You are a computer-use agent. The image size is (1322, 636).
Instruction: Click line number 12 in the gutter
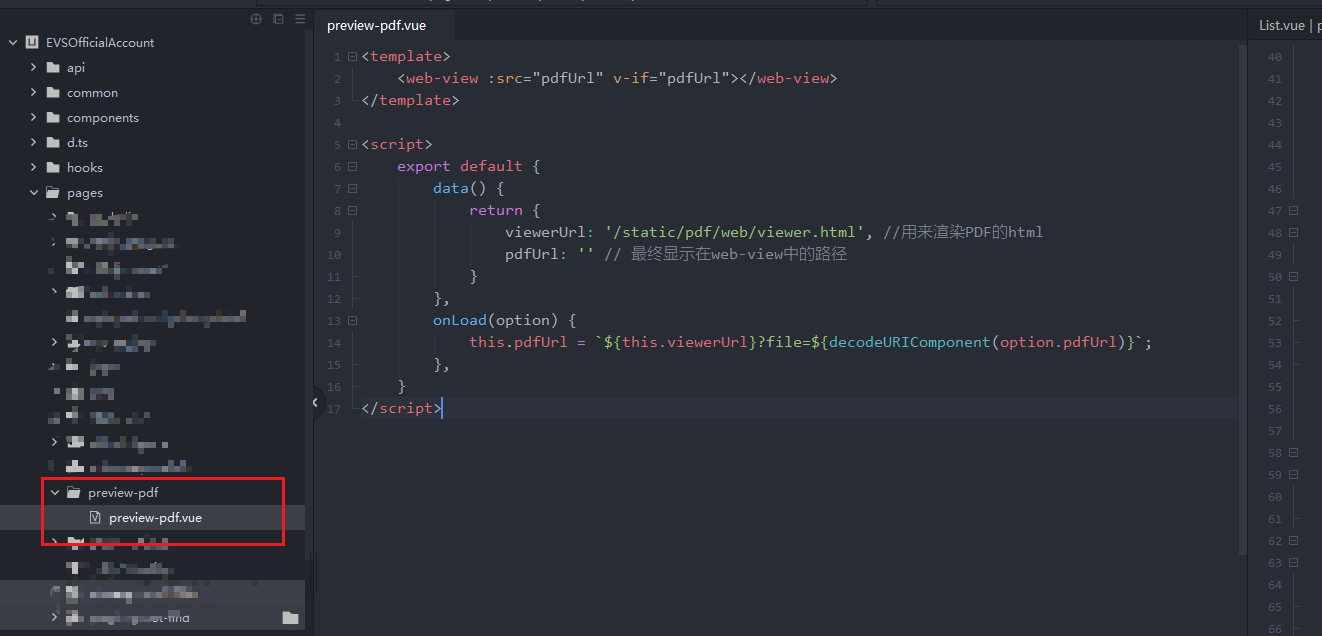coord(335,299)
